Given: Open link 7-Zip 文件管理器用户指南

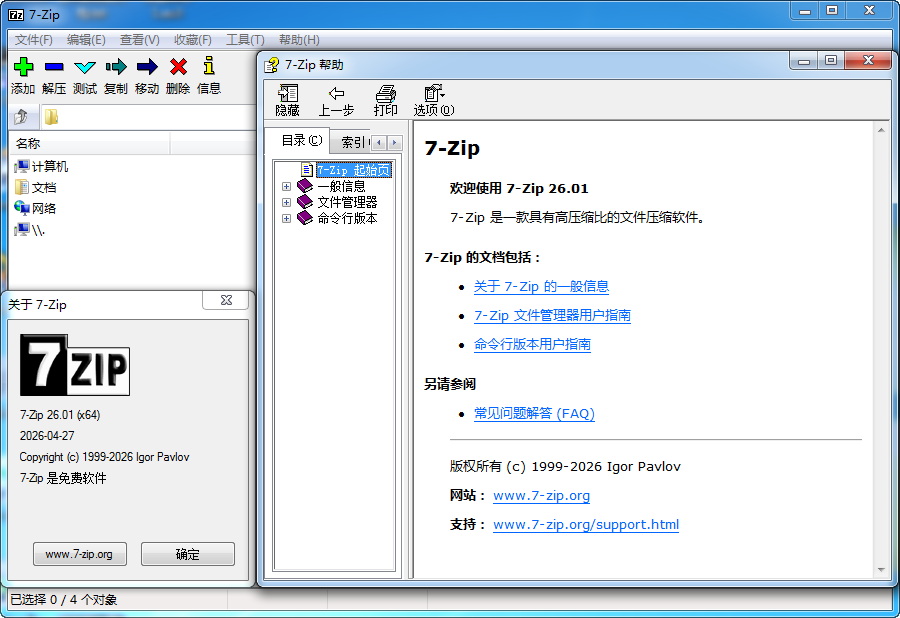Looking at the screenshot, I should (x=552, y=316).
